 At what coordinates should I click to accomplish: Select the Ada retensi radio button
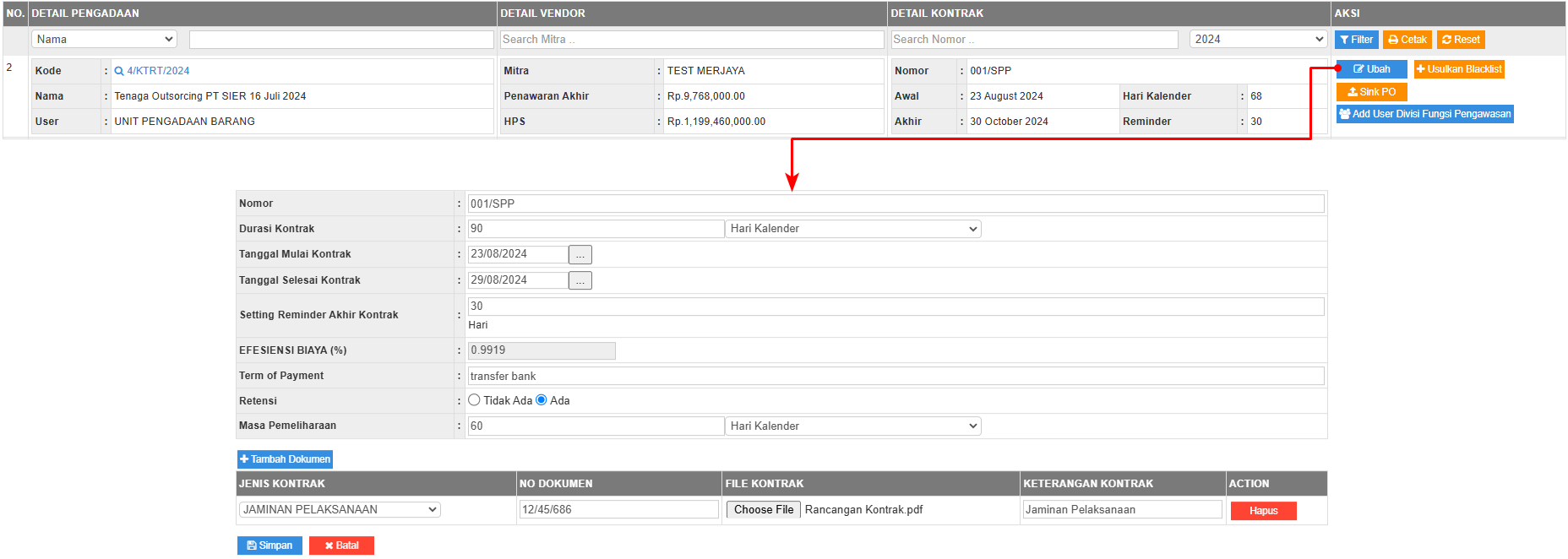point(542,400)
